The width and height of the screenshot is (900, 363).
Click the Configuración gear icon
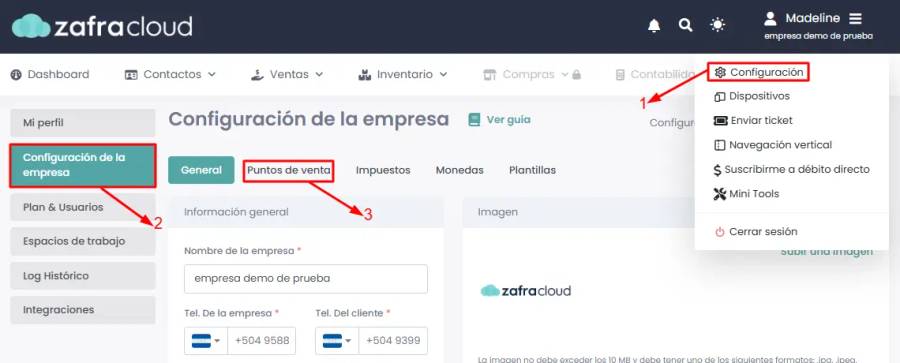click(720, 72)
